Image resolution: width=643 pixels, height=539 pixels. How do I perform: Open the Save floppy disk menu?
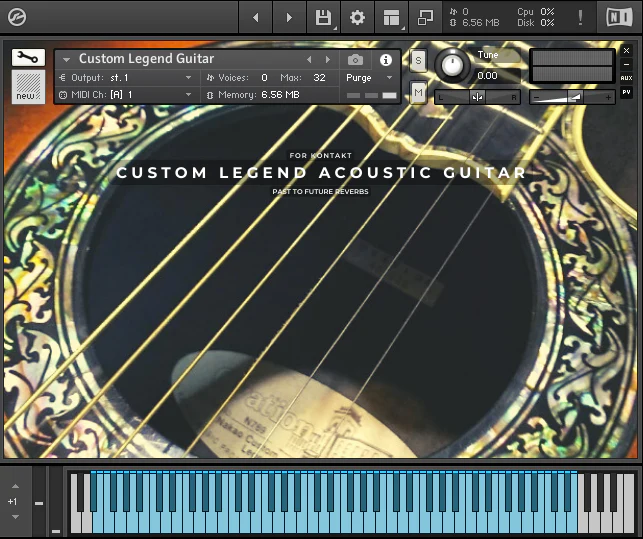[x=324, y=17]
